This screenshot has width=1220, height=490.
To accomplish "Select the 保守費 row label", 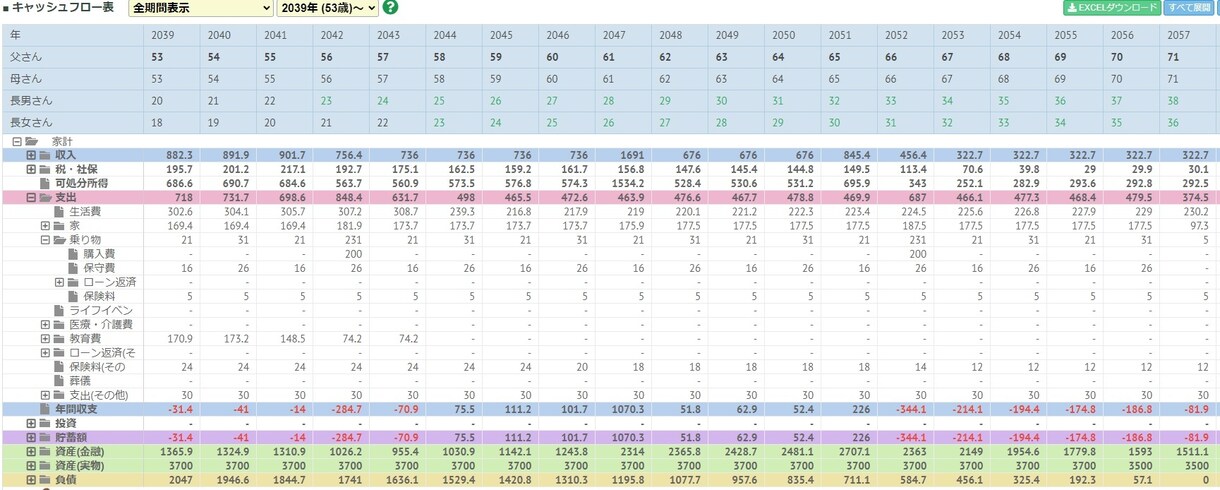I will click(x=99, y=268).
